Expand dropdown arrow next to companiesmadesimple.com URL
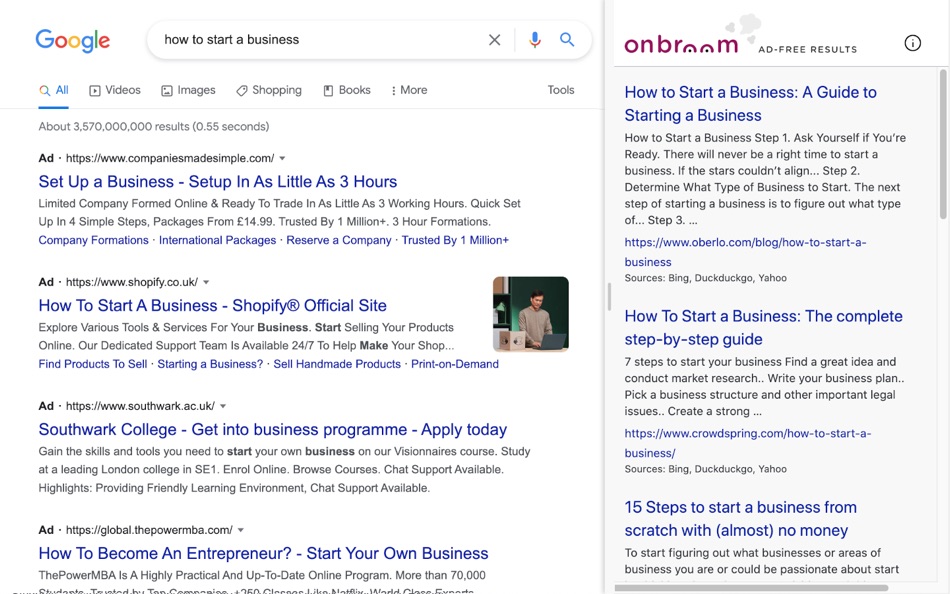The width and height of the screenshot is (950, 594). tap(282, 159)
